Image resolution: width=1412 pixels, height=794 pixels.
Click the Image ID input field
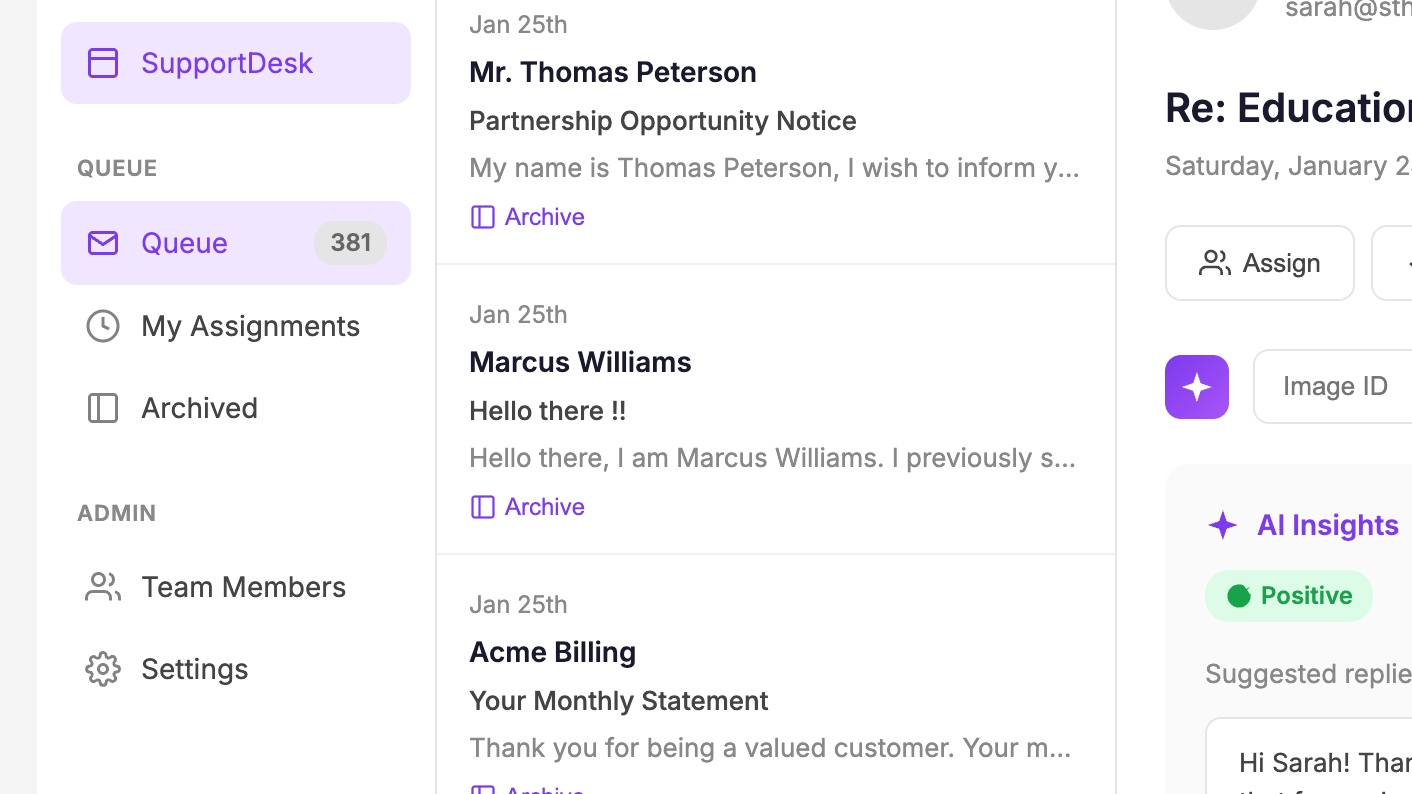1340,386
